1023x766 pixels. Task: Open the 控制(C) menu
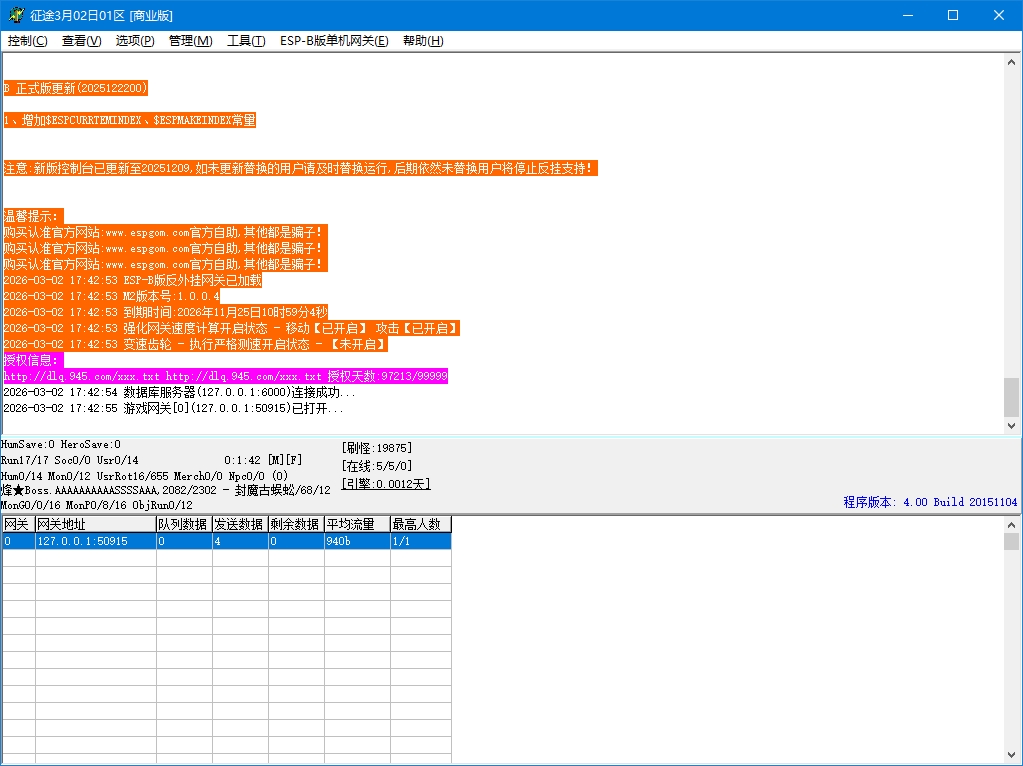pyautogui.click(x=28, y=41)
